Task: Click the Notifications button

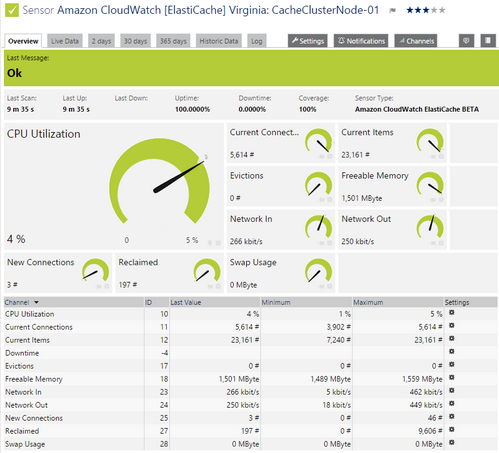Action: (361, 41)
